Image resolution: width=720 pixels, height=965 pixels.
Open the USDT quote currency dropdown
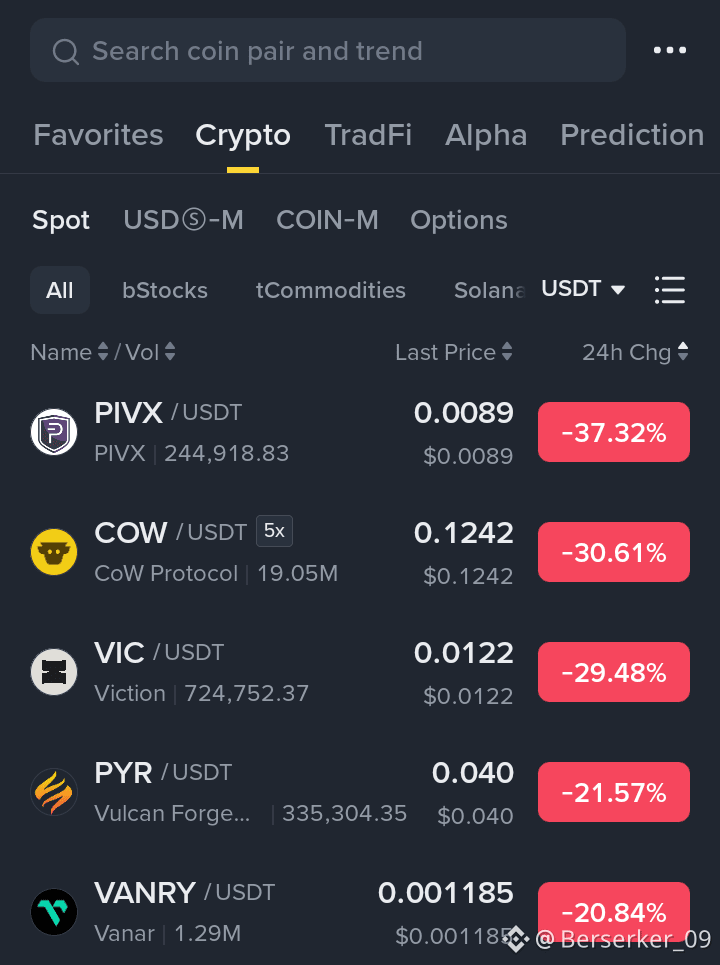(583, 289)
